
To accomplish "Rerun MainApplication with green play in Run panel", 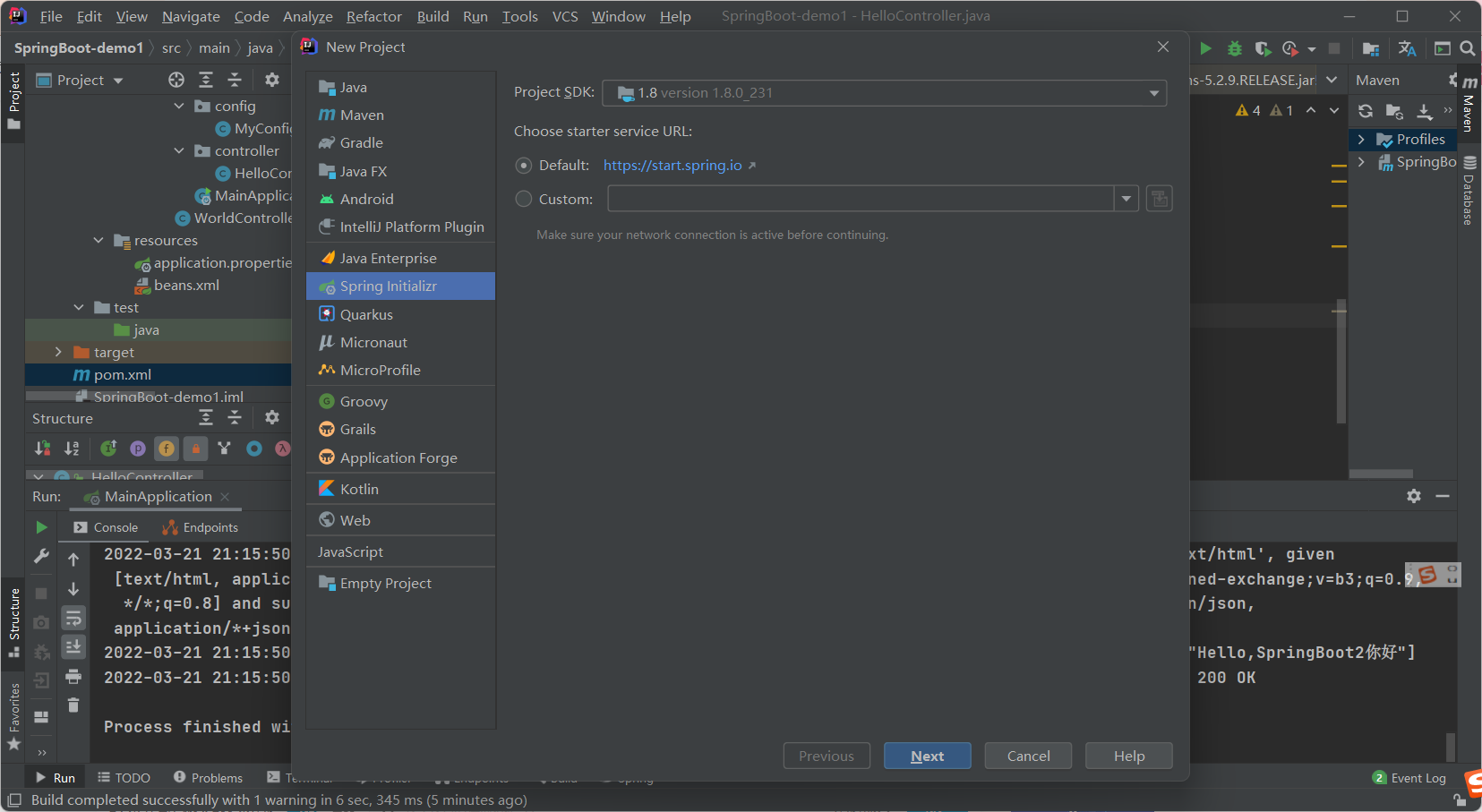I will pyautogui.click(x=41, y=527).
